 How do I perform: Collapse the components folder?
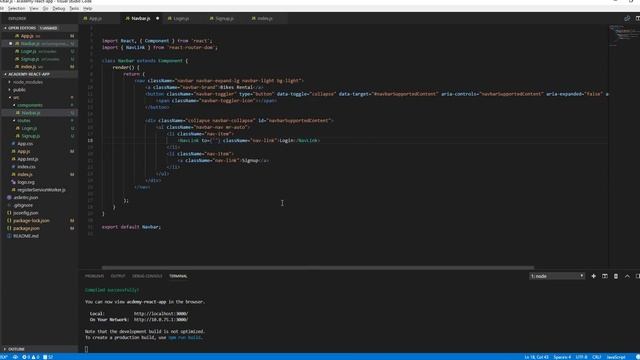pyautogui.click(x=14, y=105)
